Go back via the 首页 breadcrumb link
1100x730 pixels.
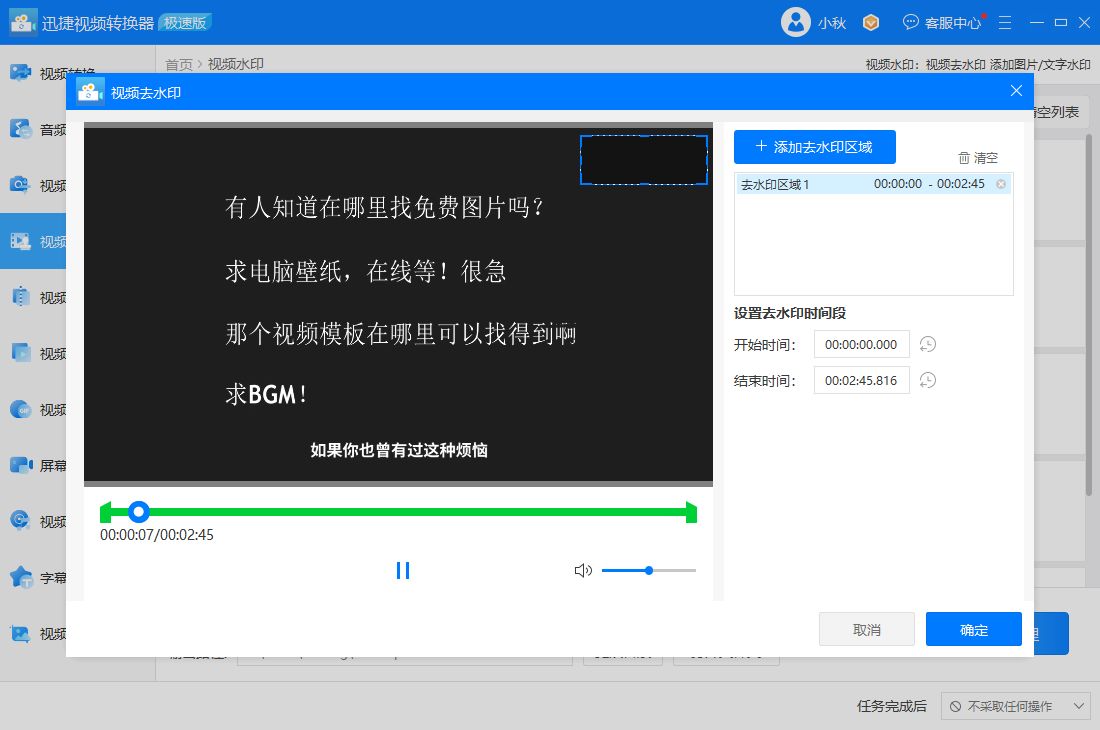176,63
